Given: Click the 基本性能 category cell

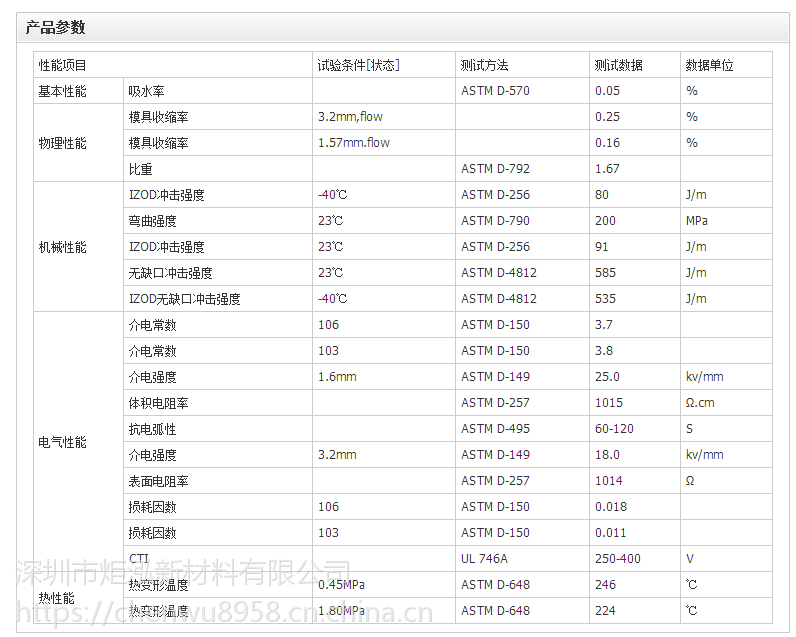Looking at the screenshot, I should 63,91.
